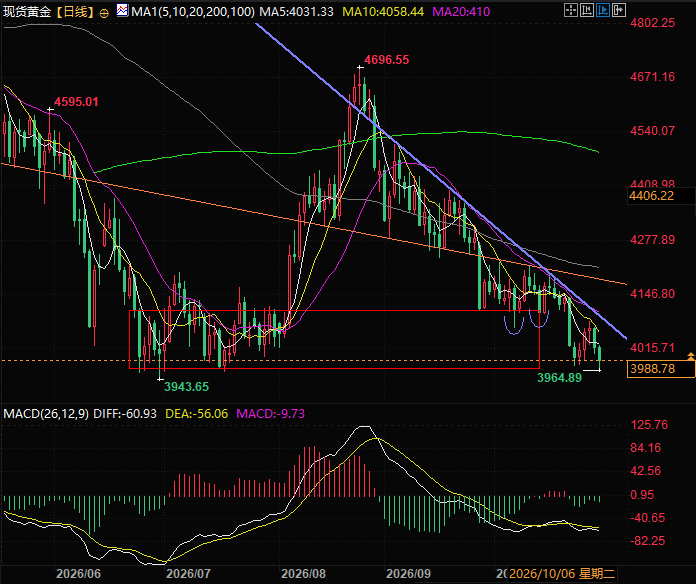Click the 4146.80 axis price
Image resolution: width=696 pixels, height=584 pixels.
[x=652, y=294]
